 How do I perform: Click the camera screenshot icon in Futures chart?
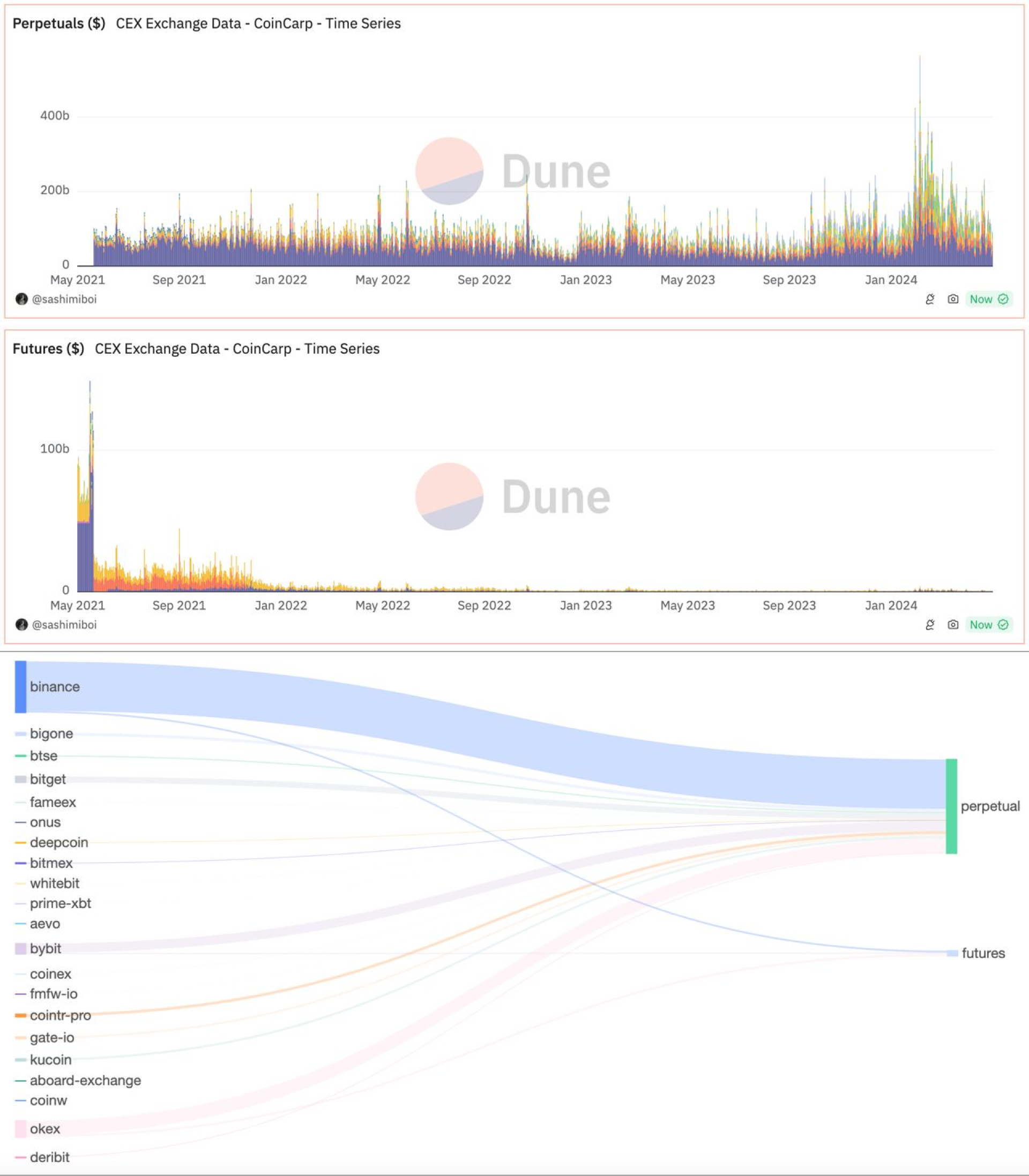[x=953, y=625]
